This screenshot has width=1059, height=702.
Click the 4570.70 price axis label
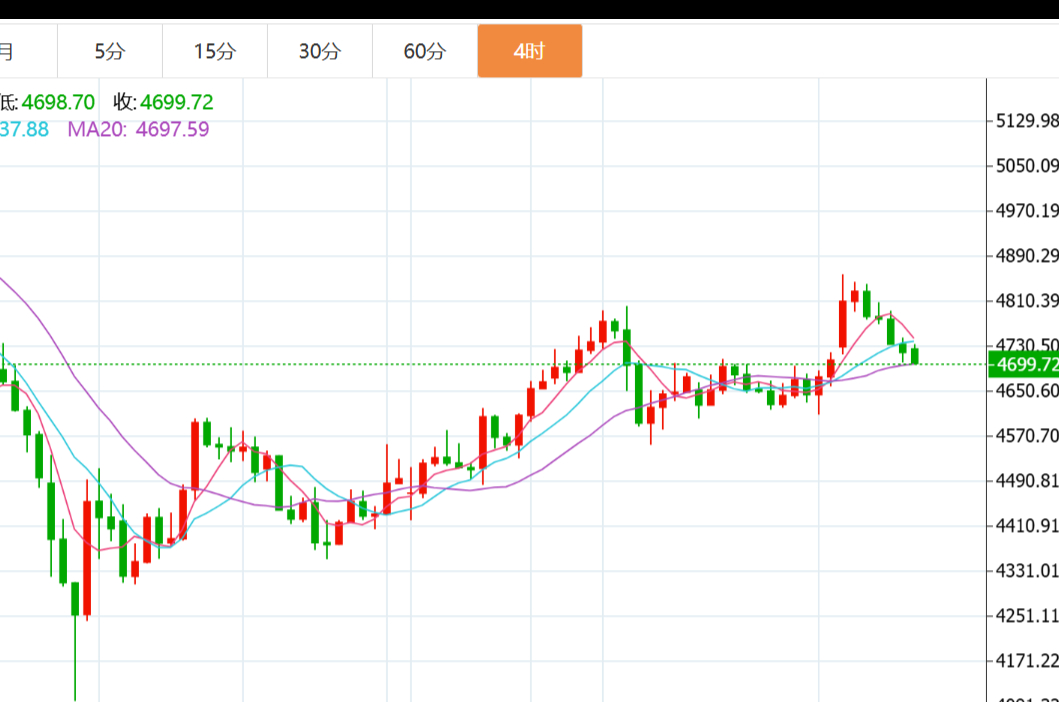point(1026,436)
